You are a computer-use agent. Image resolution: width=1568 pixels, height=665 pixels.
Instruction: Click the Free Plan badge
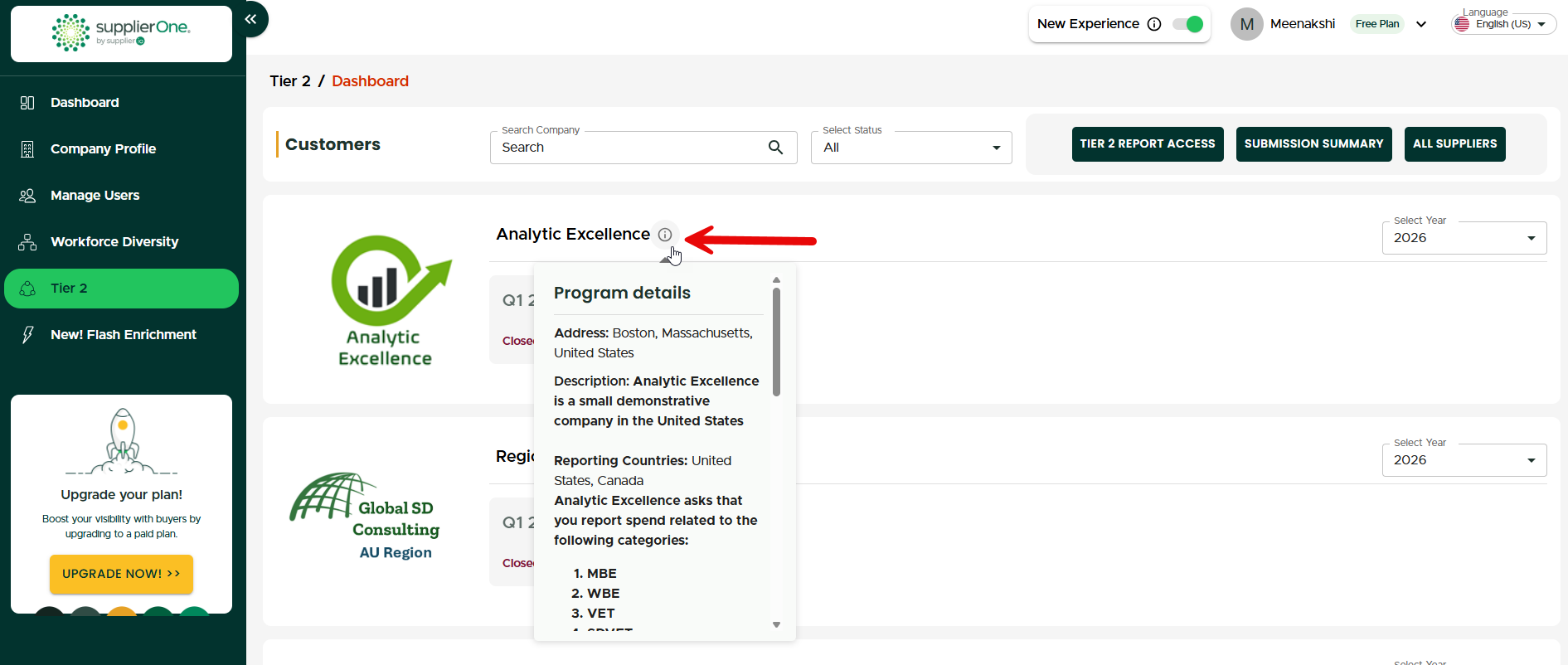(1377, 24)
